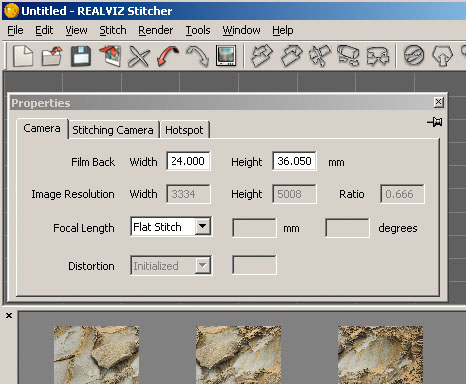Switch to the Hotspot tab
The image size is (466, 384).
tap(184, 130)
